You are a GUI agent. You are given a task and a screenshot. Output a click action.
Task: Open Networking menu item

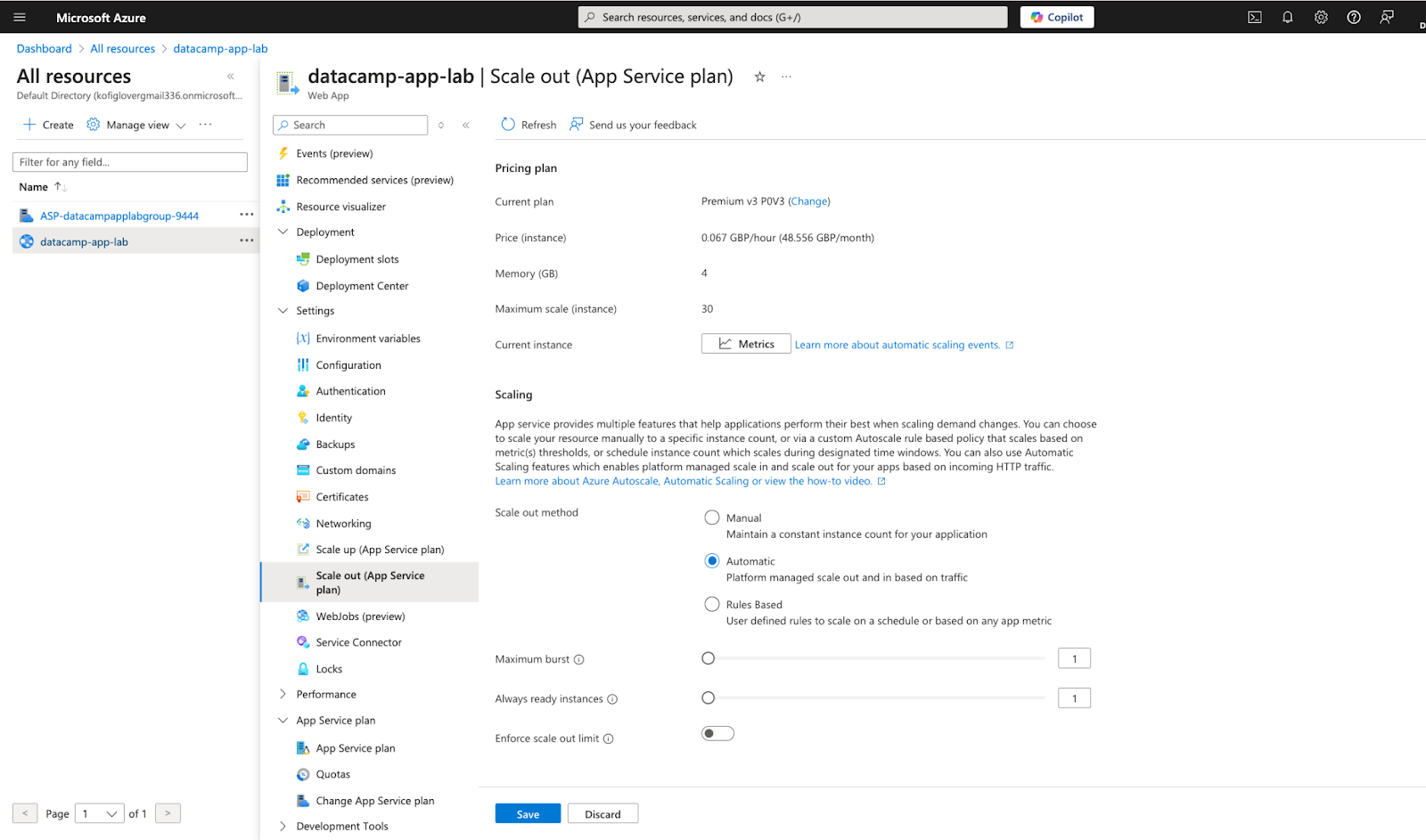click(343, 524)
